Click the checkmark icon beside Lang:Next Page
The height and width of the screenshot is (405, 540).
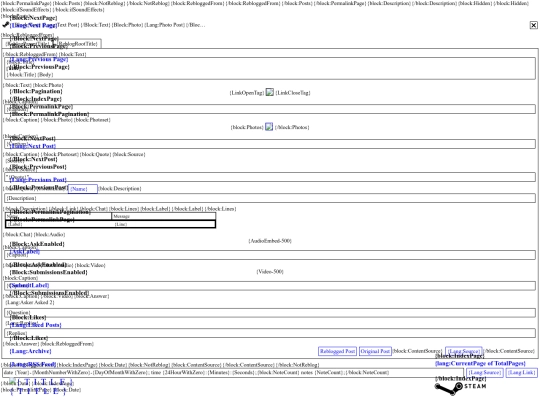[x=6, y=24]
